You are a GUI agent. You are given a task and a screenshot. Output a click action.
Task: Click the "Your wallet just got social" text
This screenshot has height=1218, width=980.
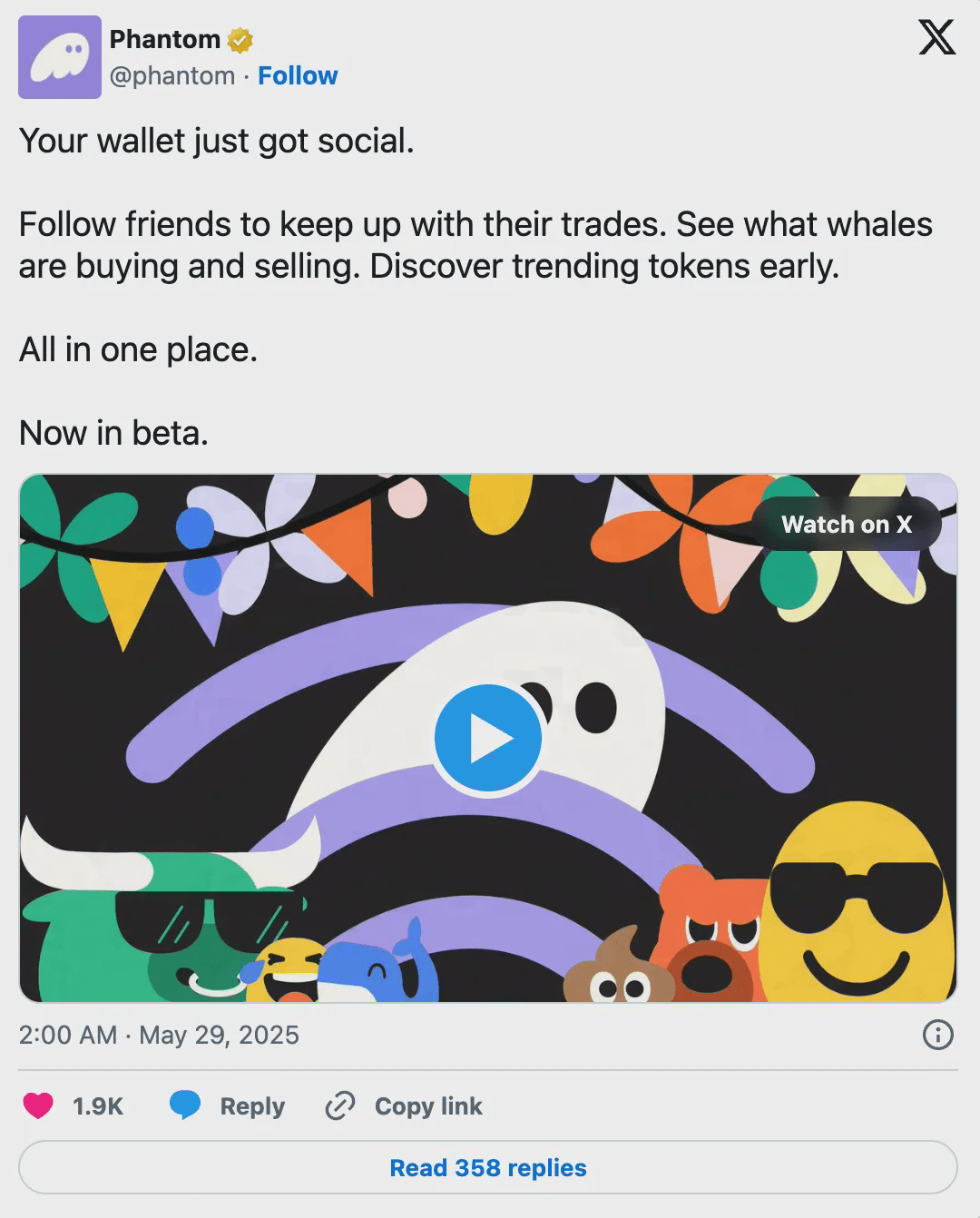(217, 142)
